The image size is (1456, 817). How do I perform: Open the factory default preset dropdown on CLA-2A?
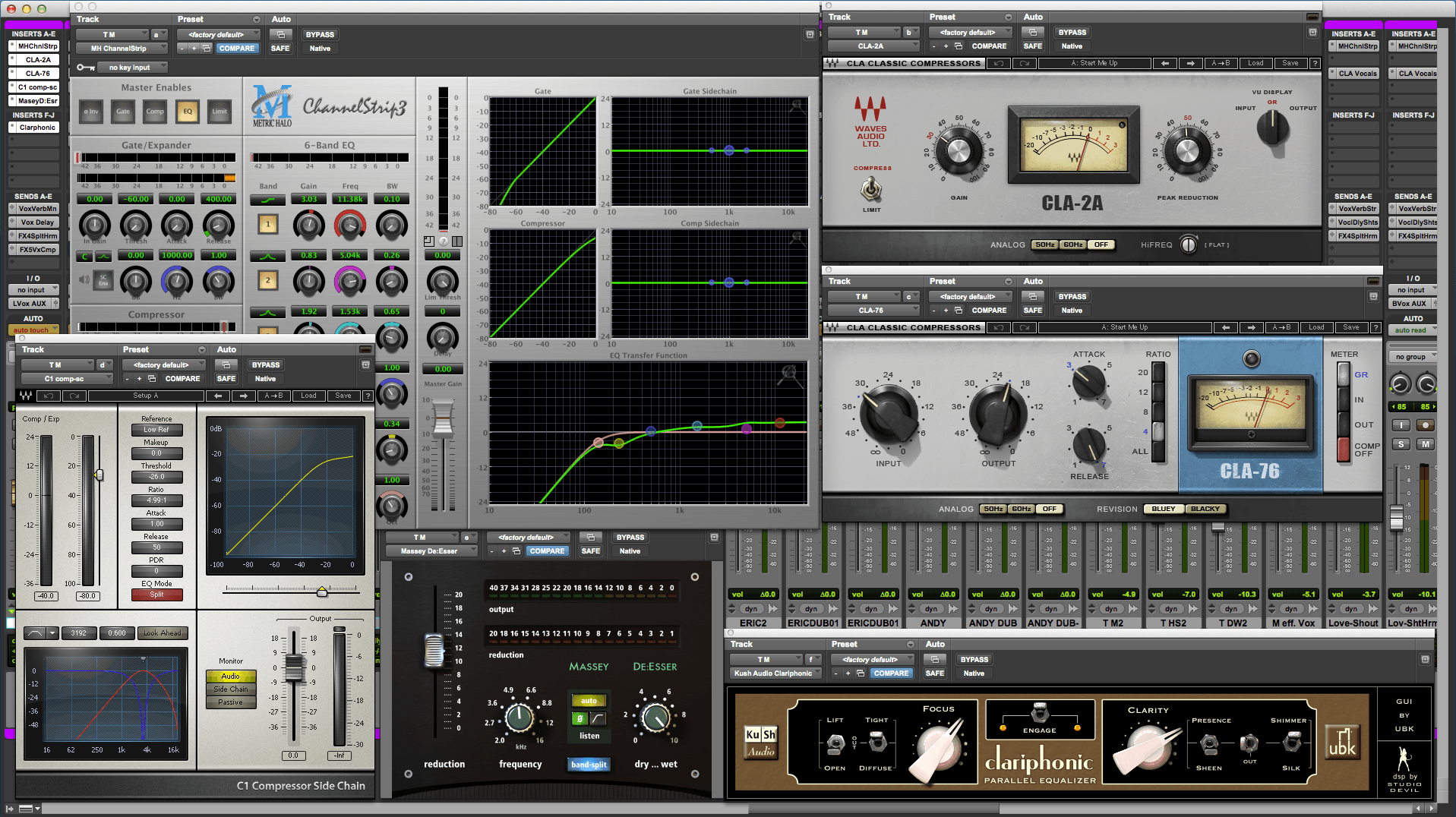970,32
